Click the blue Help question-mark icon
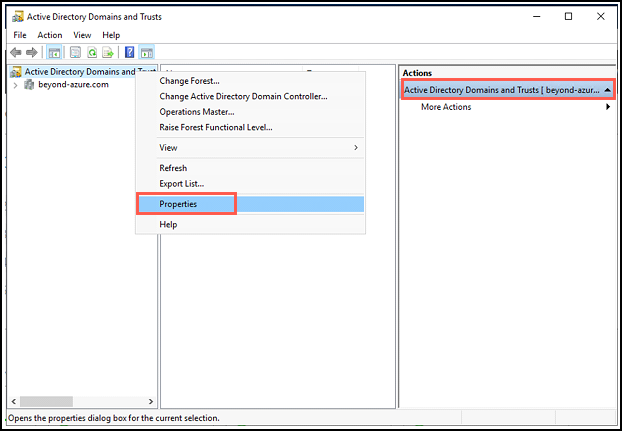 (129, 52)
